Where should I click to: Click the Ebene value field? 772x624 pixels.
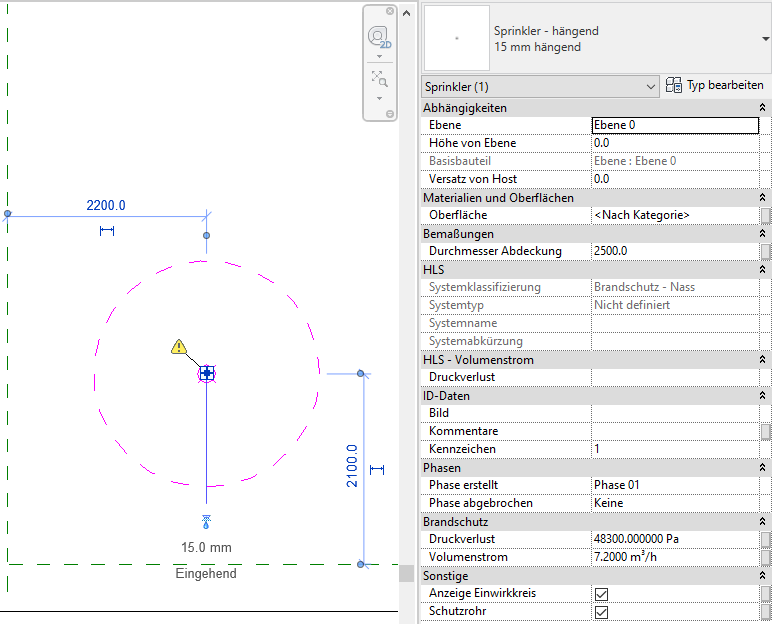coord(675,125)
